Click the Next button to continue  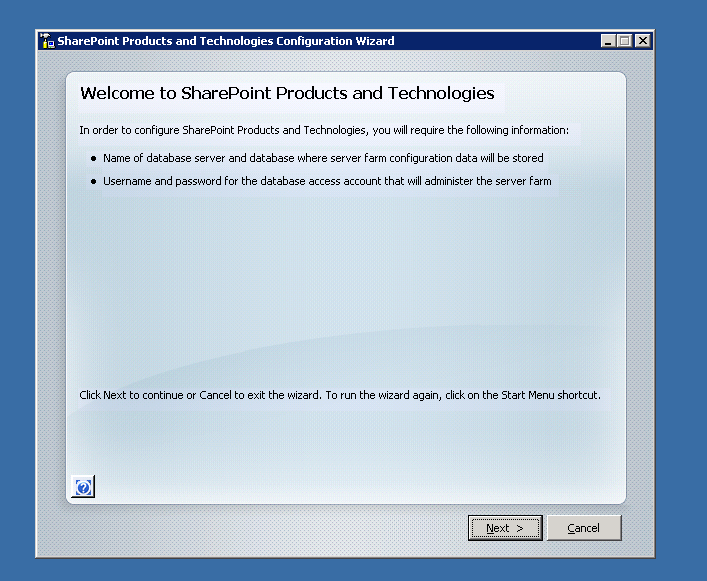click(505, 528)
